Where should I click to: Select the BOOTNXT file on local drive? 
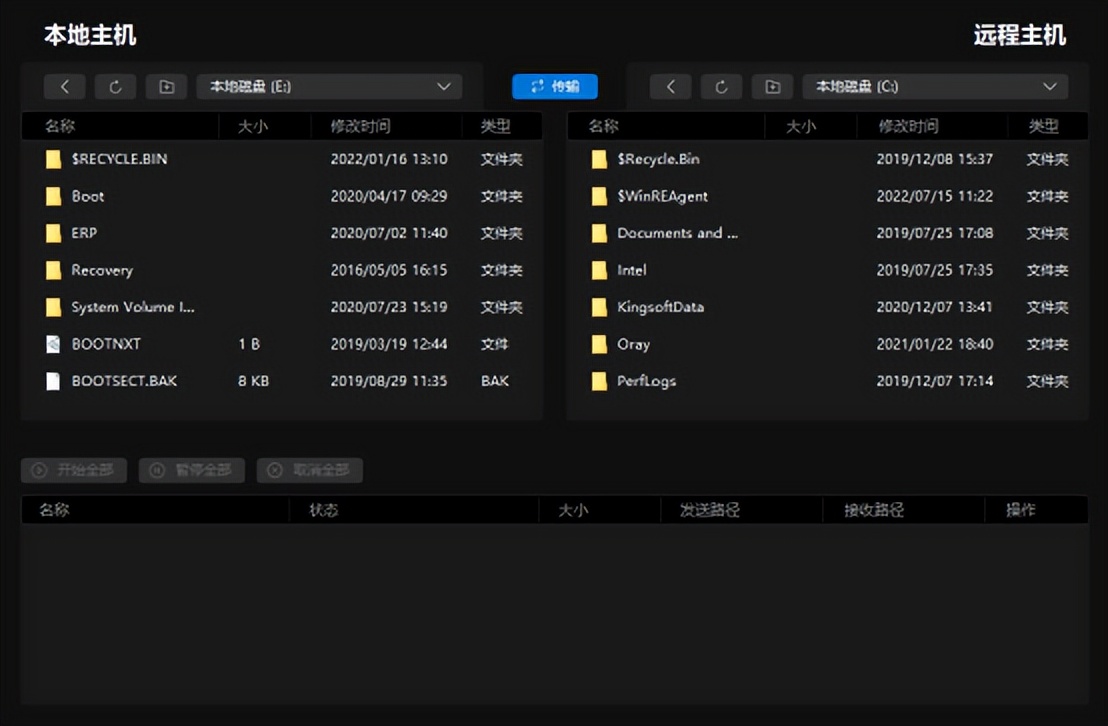pos(103,344)
